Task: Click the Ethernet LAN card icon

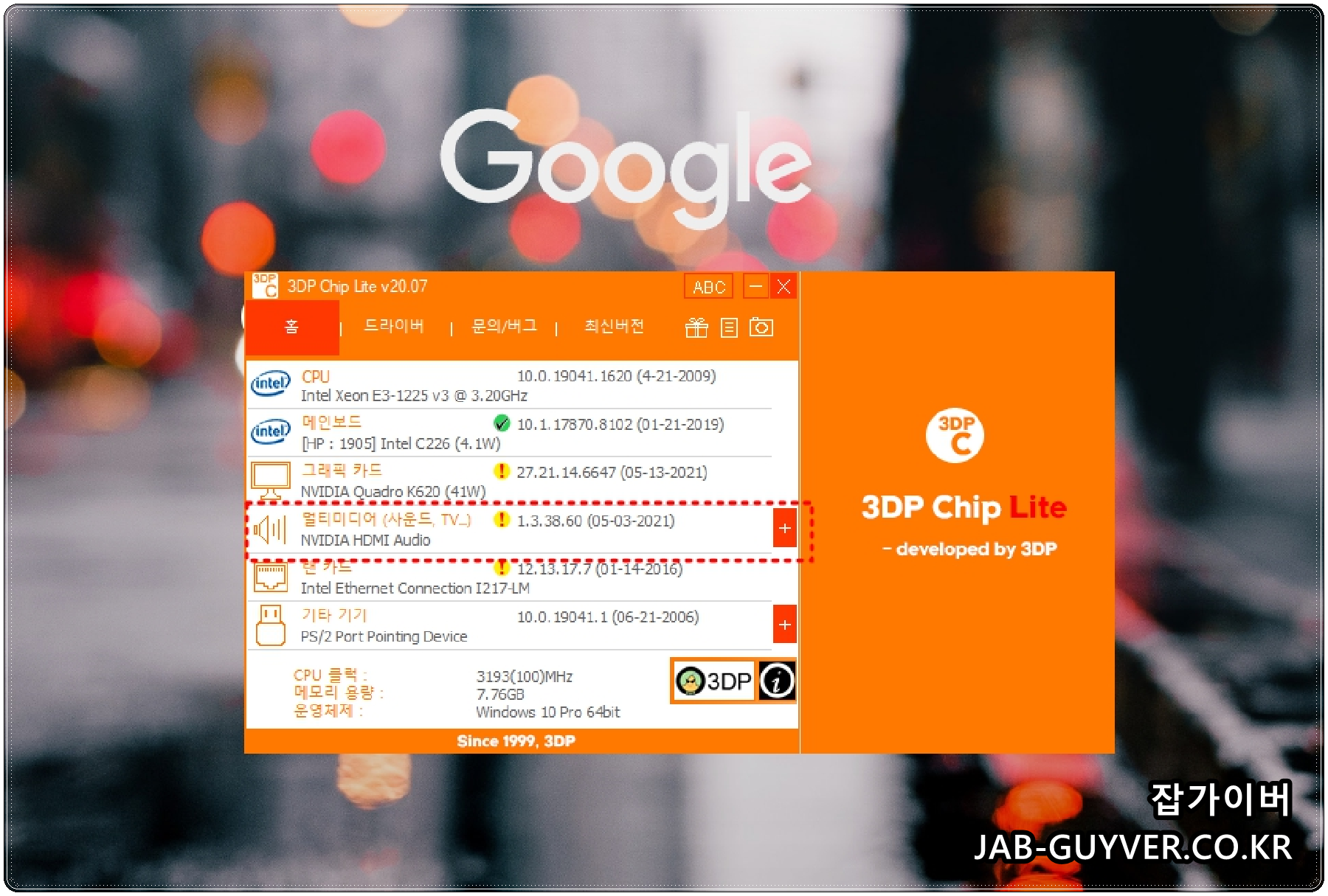Action: pos(271,577)
